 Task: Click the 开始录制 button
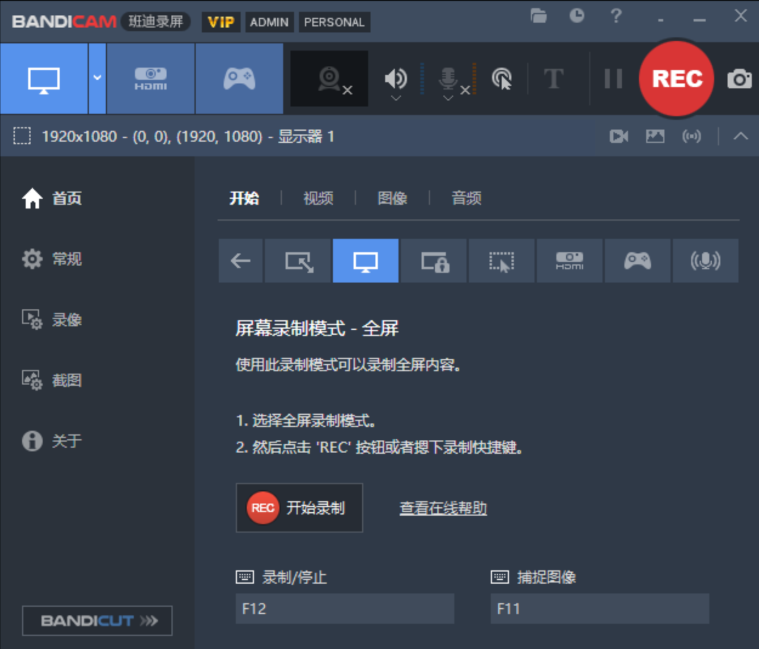click(x=299, y=508)
